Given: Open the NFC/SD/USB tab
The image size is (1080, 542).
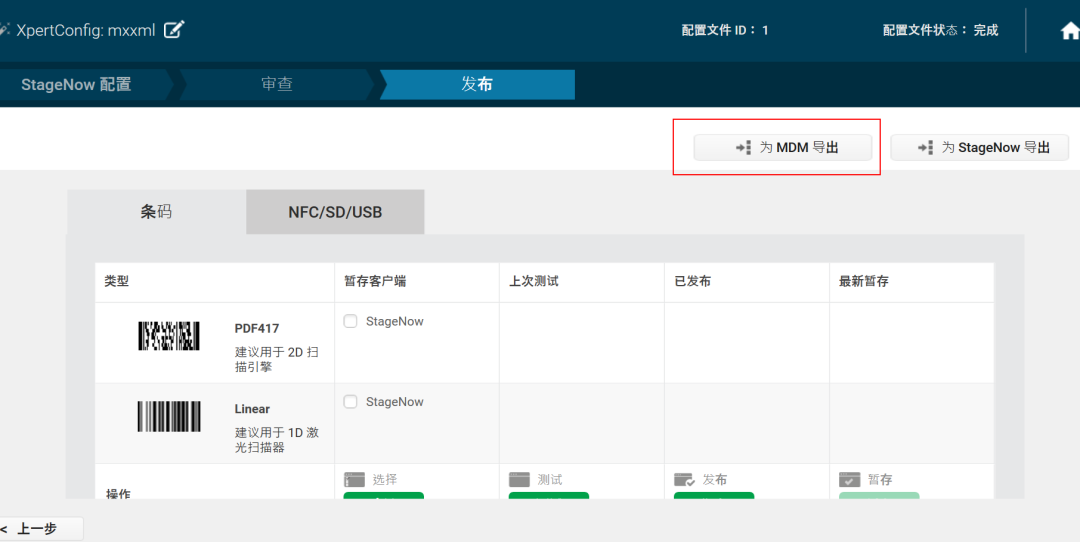Looking at the screenshot, I should click(335, 212).
